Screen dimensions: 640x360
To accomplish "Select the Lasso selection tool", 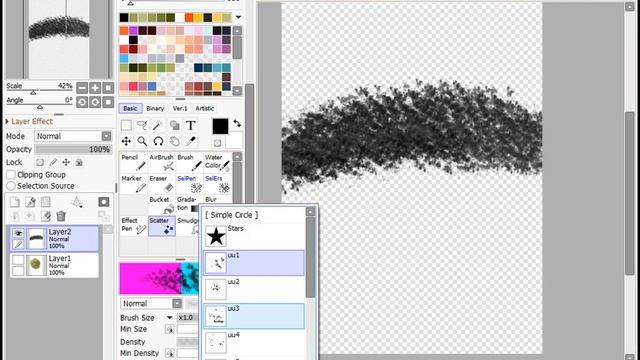I will [142, 125].
